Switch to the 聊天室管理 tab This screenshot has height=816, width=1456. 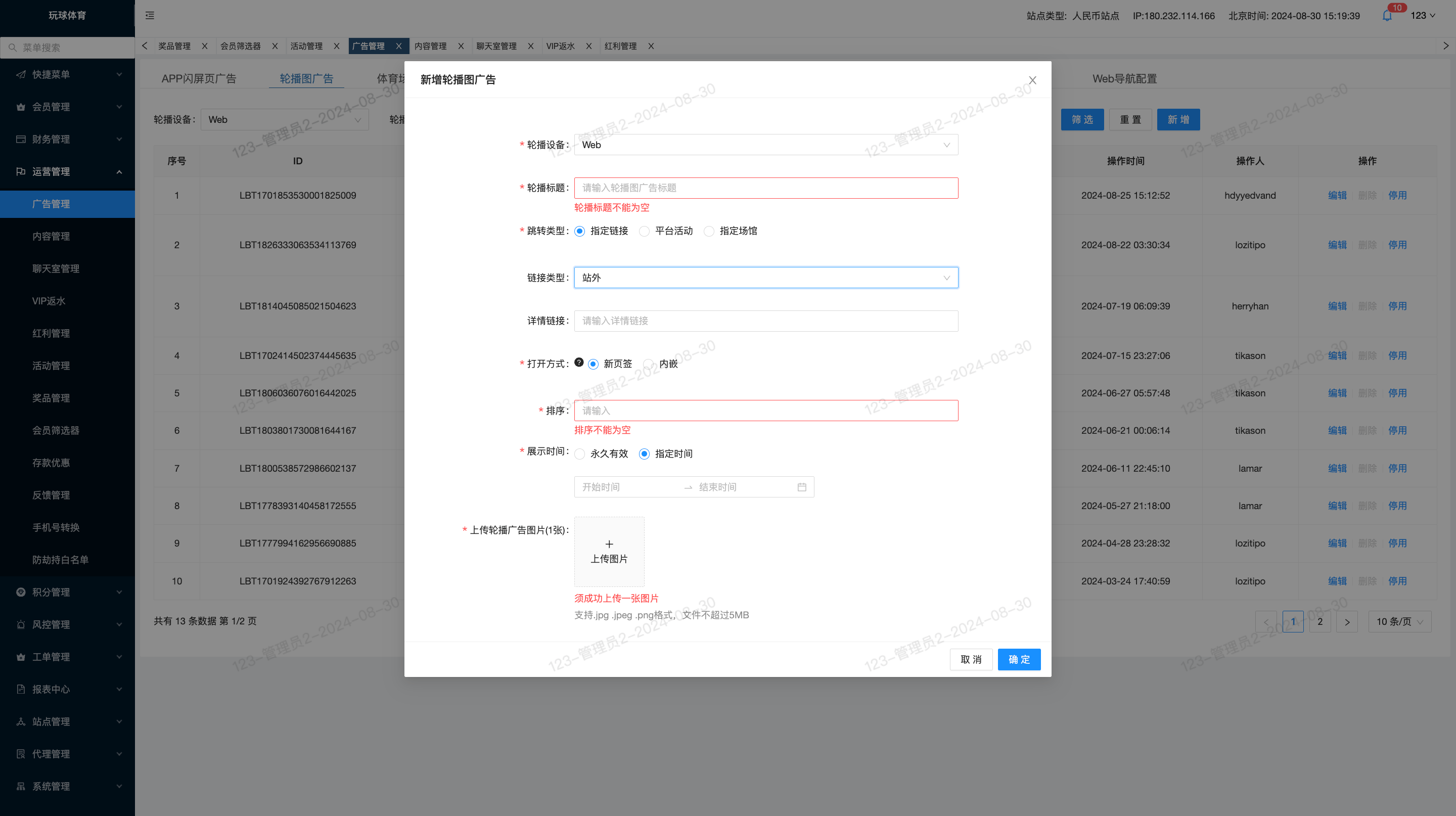pyautogui.click(x=496, y=47)
